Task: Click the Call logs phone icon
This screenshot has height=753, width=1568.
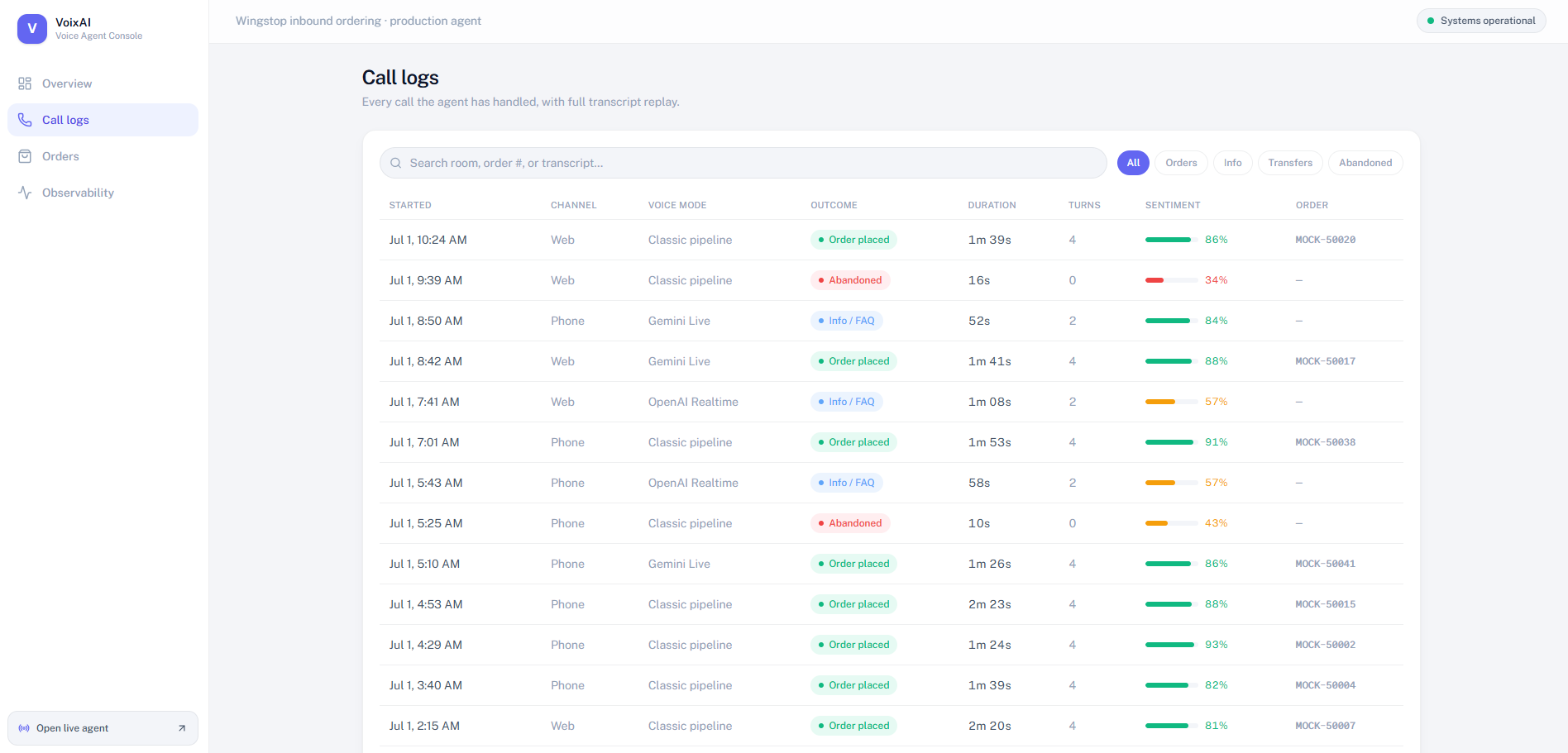Action: (25, 120)
